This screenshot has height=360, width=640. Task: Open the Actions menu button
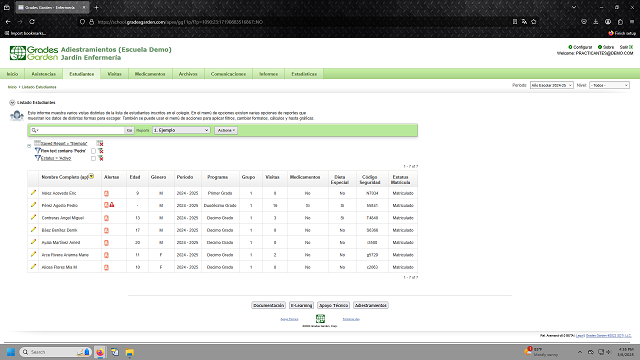[226, 130]
